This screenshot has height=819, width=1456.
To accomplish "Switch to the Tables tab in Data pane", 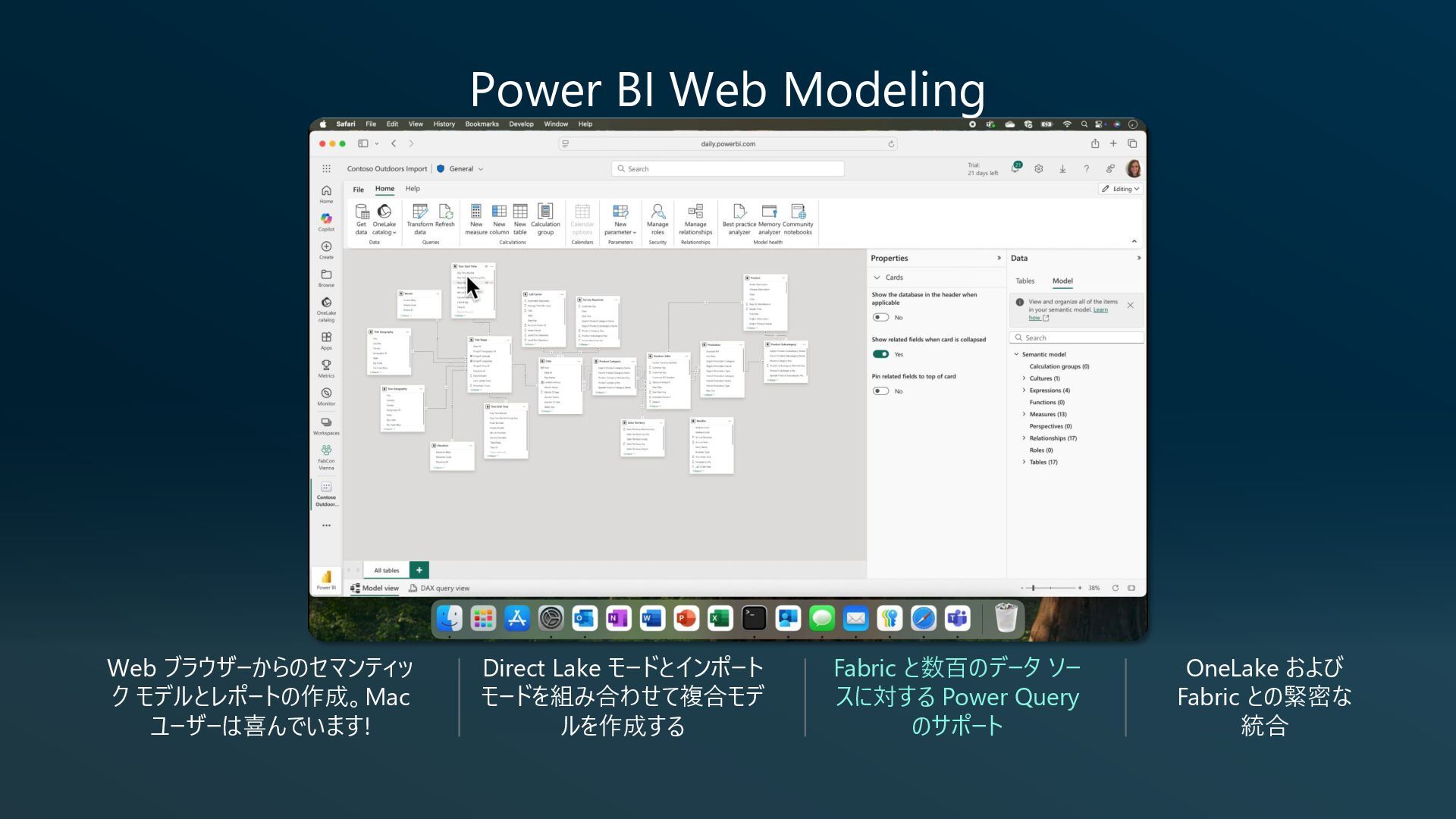I will click(1025, 281).
